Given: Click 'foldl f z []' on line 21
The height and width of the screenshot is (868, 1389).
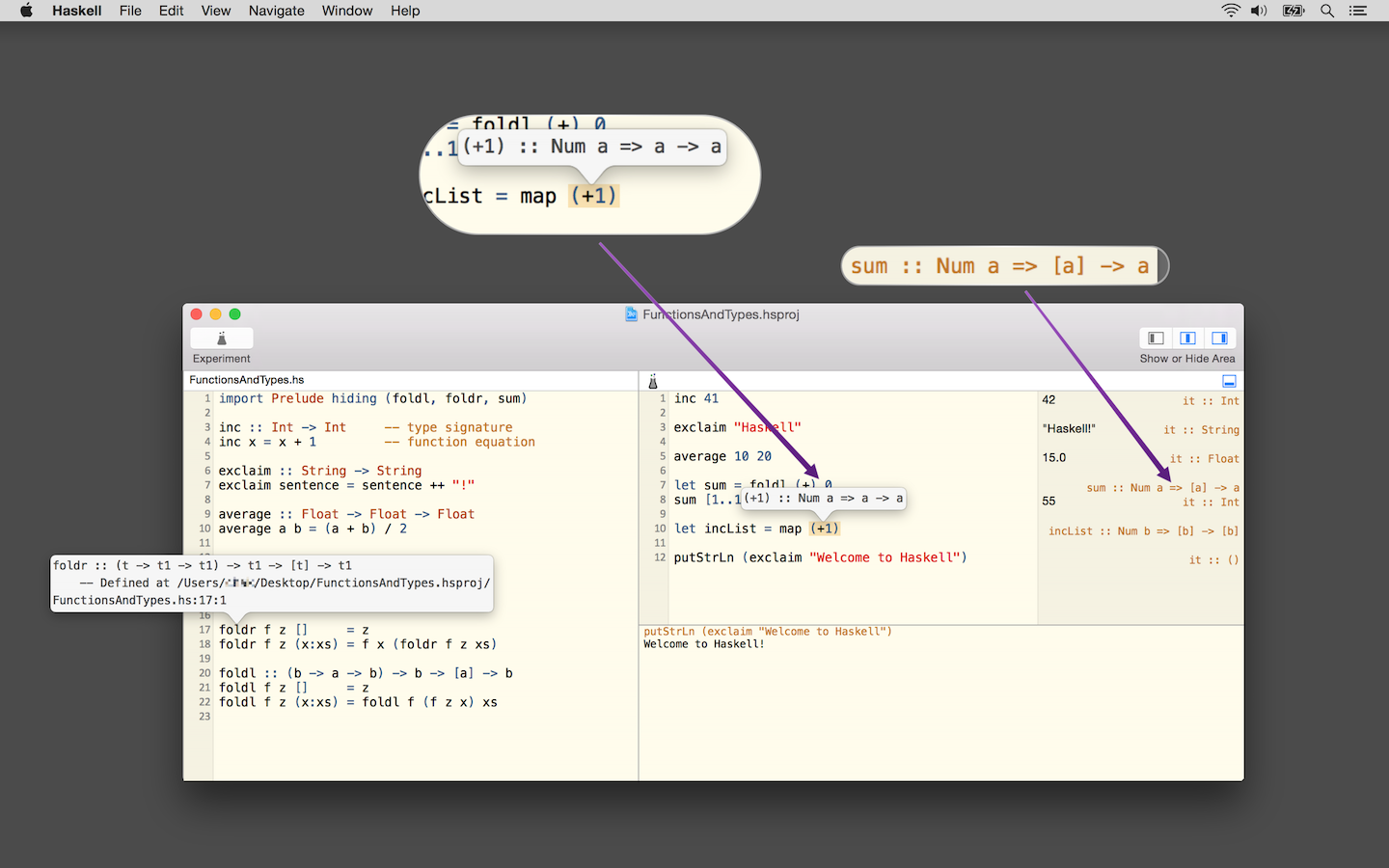Looking at the screenshot, I should pos(294,688).
